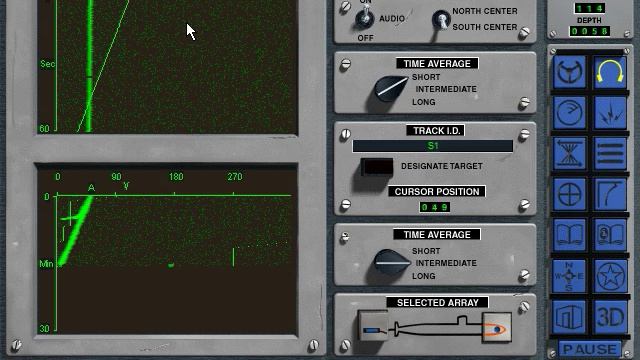Select SHORT on lower Time Average
Screen dimensions: 640x360
pos(426,251)
